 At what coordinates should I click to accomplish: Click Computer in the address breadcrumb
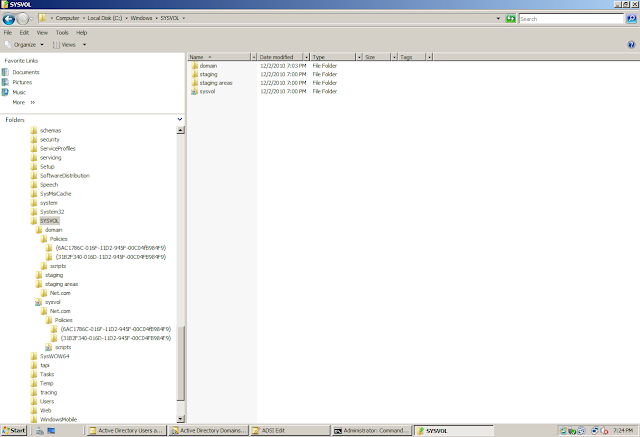click(67, 18)
